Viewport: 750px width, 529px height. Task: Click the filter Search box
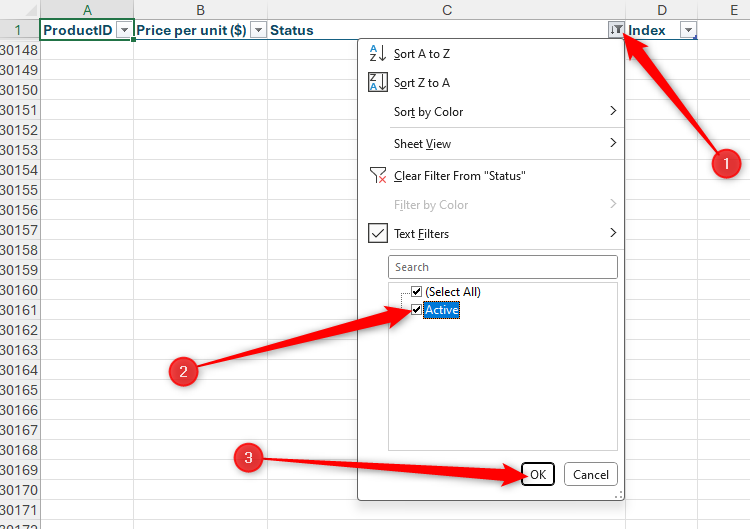pos(503,267)
